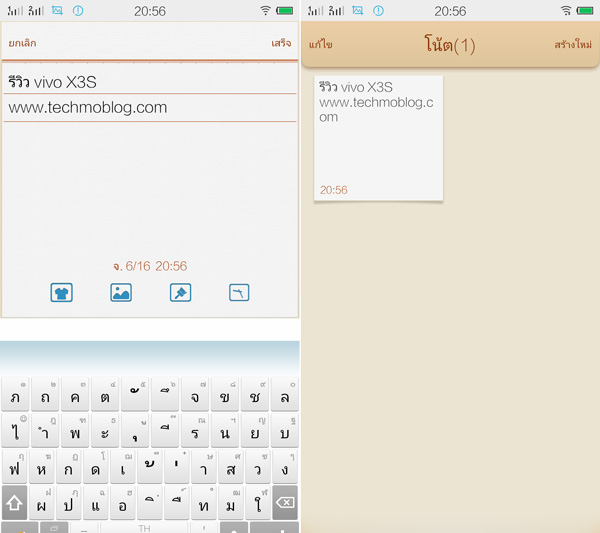Tap the า key
This screenshot has height=533, width=600.
[204, 466]
